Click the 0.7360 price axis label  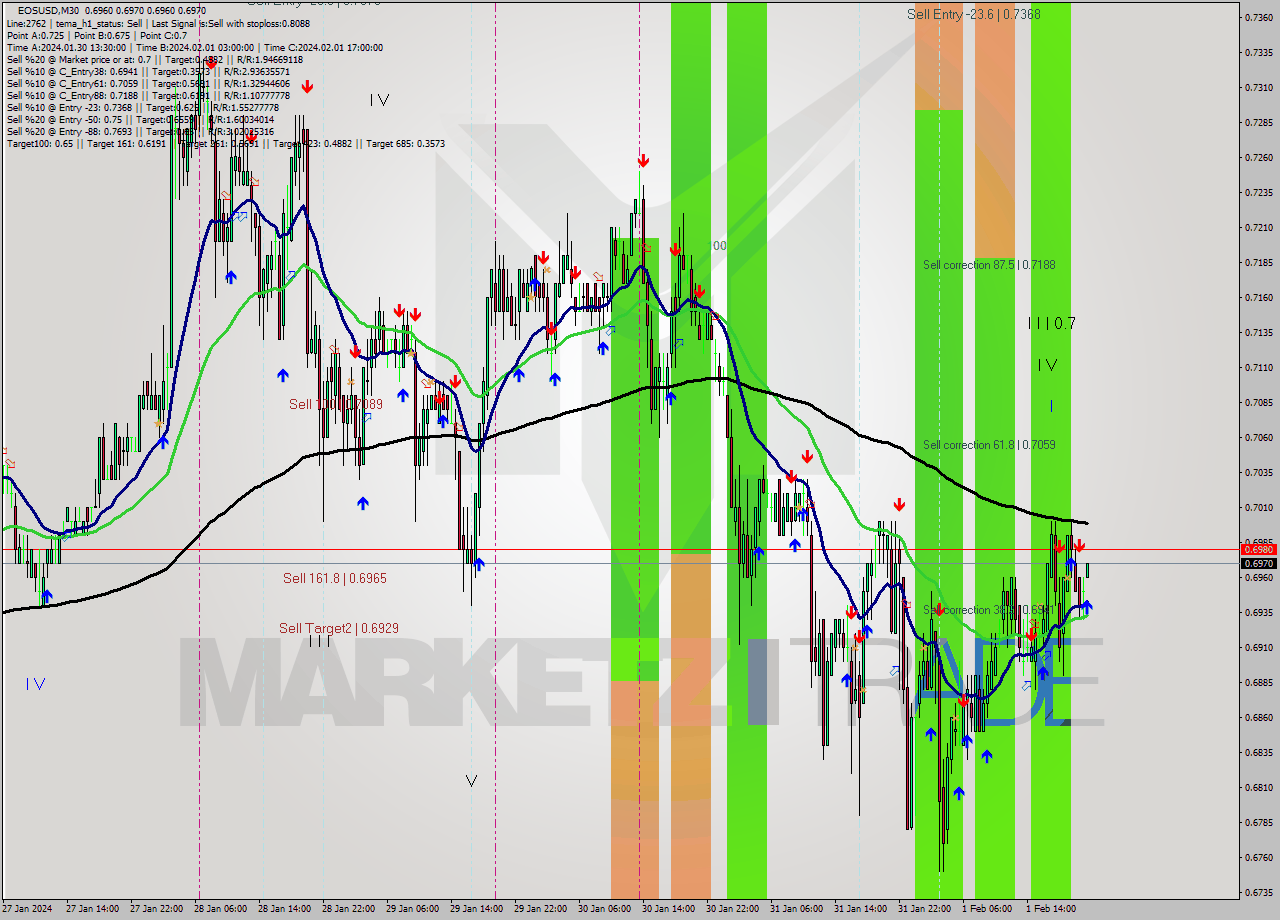(x=1258, y=17)
